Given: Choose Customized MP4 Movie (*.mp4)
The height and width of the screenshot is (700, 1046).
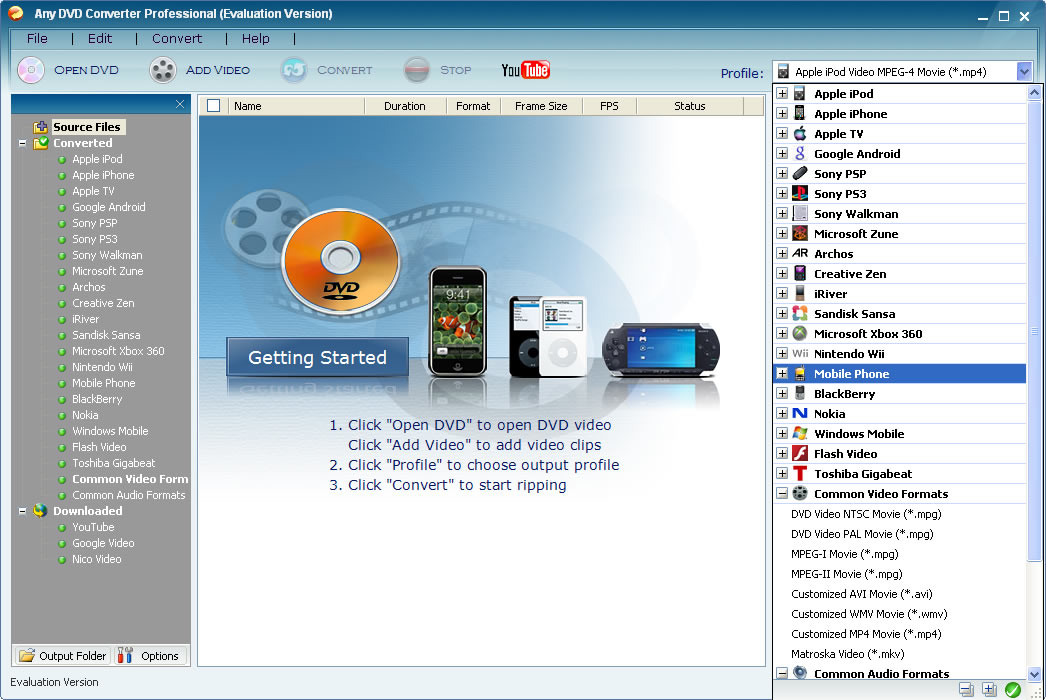Looking at the screenshot, I should [866, 634].
